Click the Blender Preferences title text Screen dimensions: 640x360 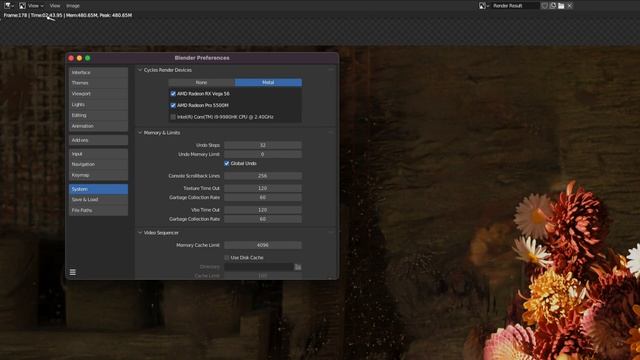202,58
